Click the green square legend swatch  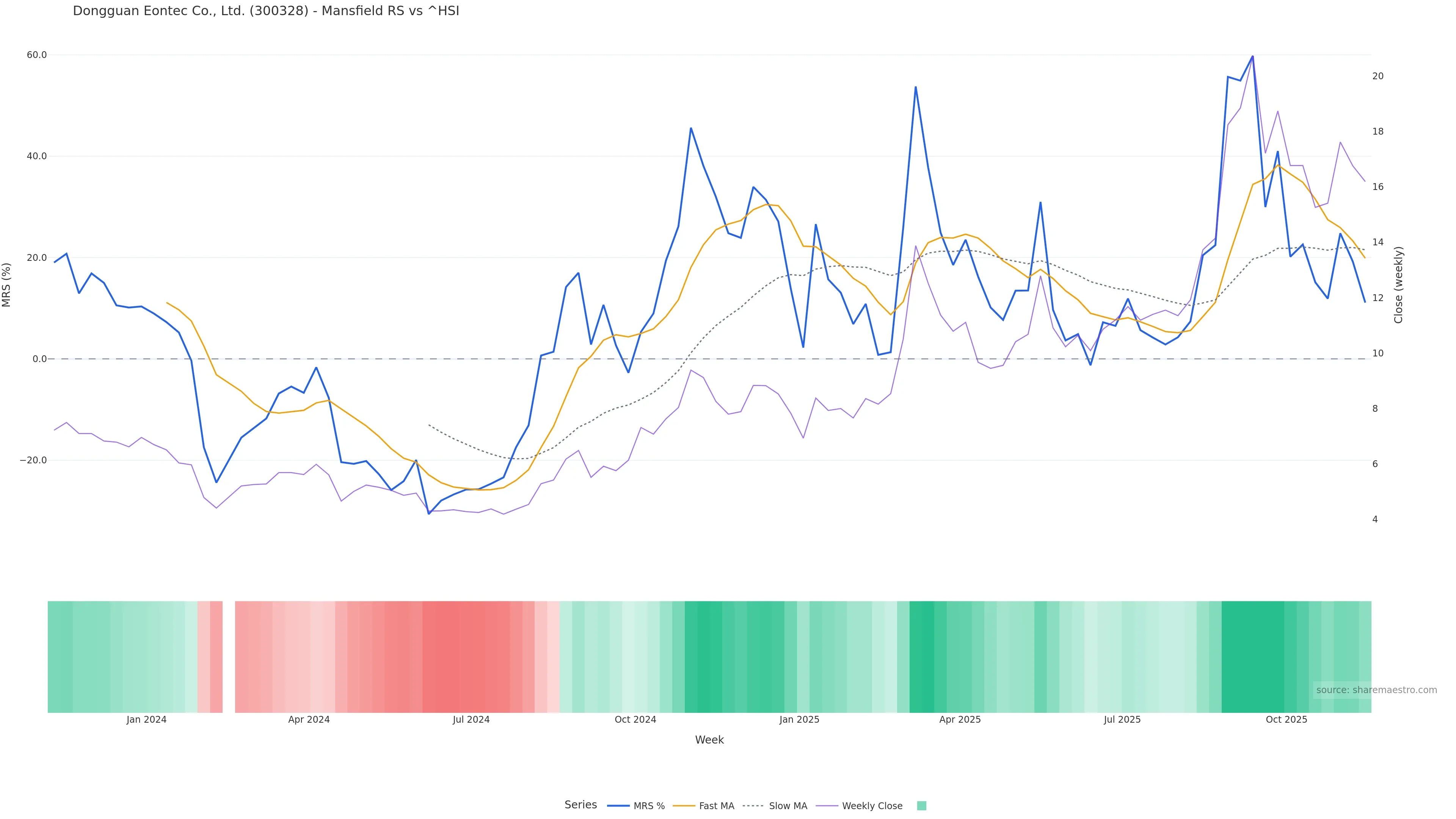(x=921, y=806)
